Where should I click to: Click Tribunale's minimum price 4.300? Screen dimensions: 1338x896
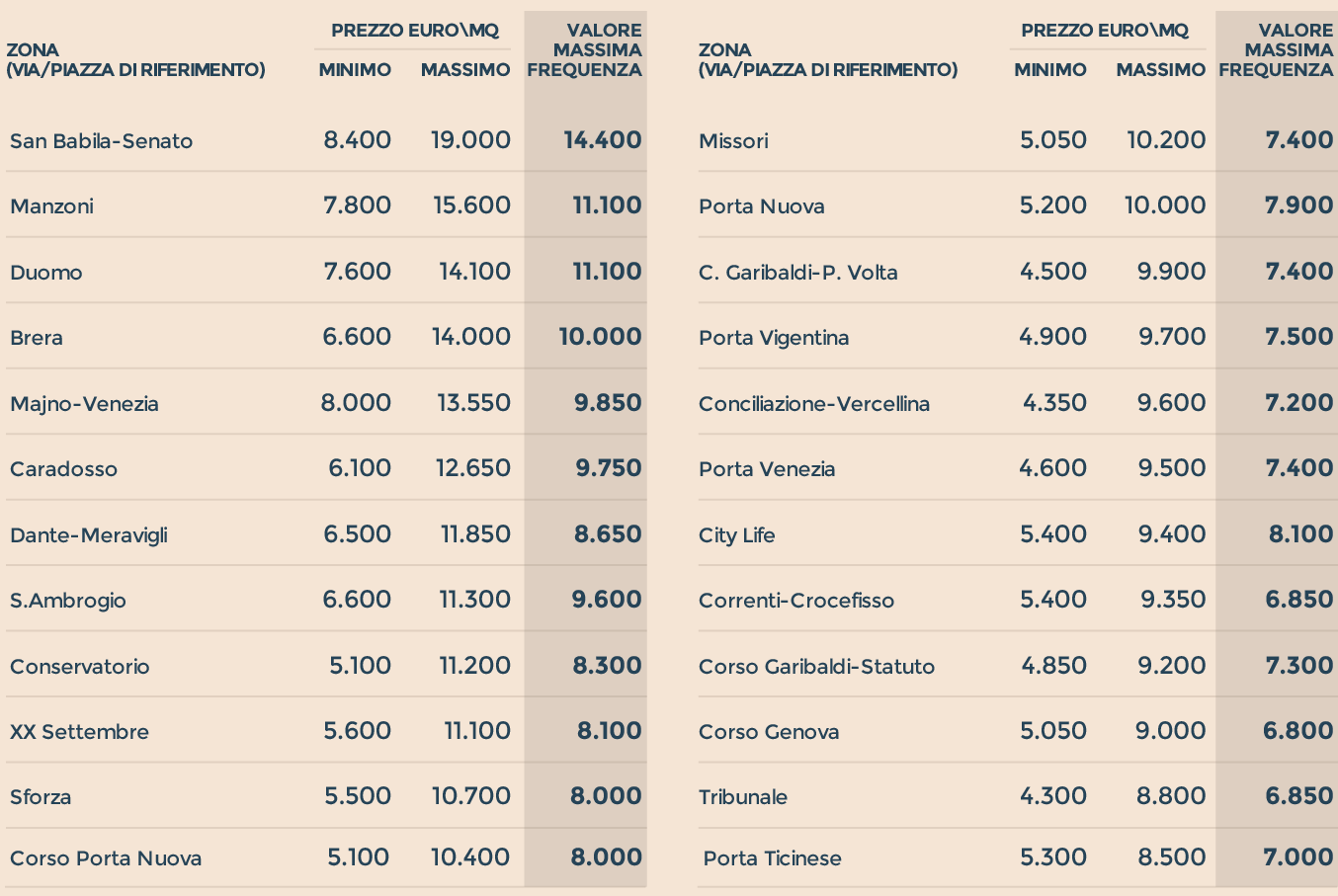pyautogui.click(x=1052, y=796)
